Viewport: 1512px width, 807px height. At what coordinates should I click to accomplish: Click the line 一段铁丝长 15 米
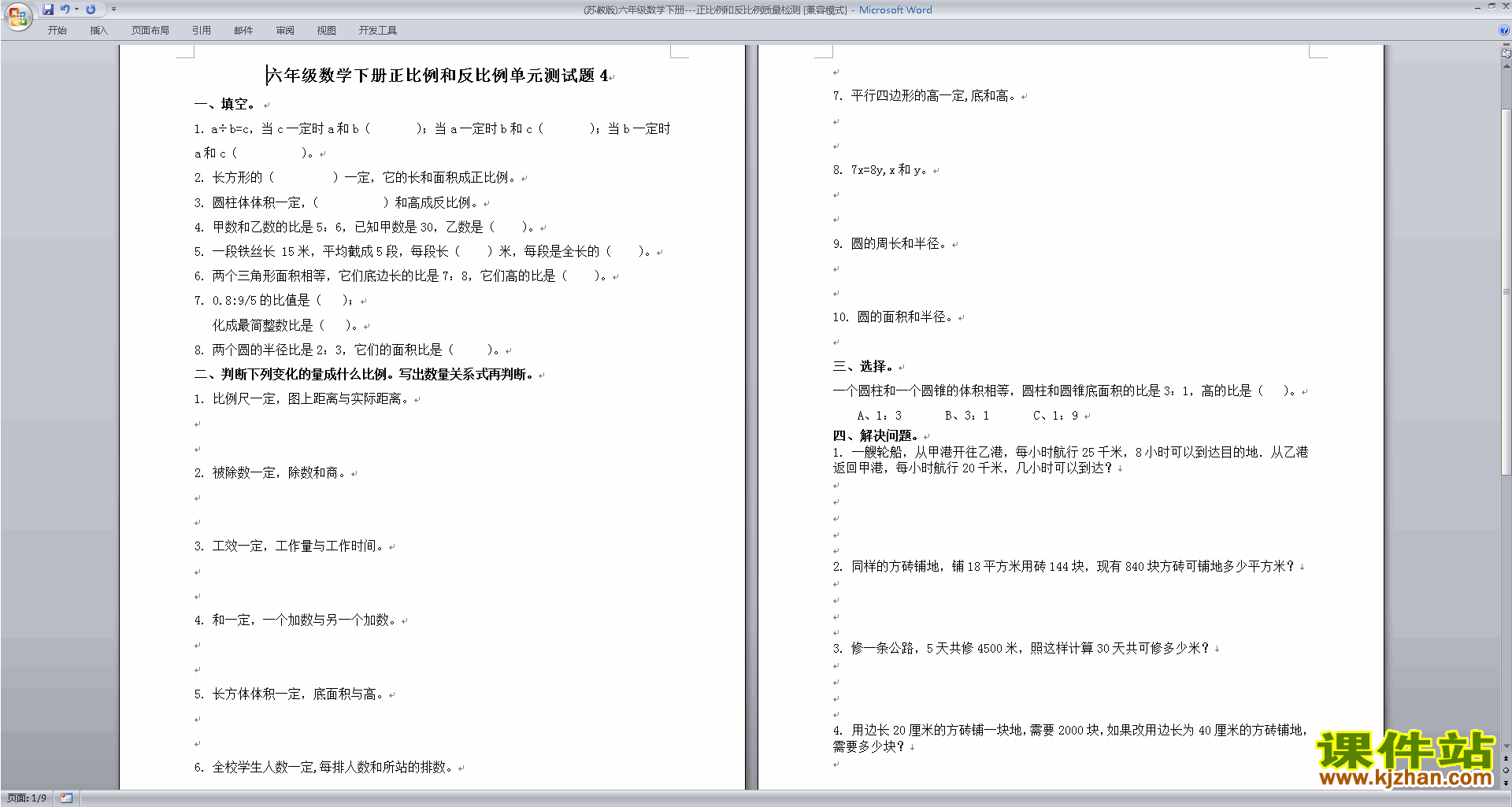click(423, 252)
